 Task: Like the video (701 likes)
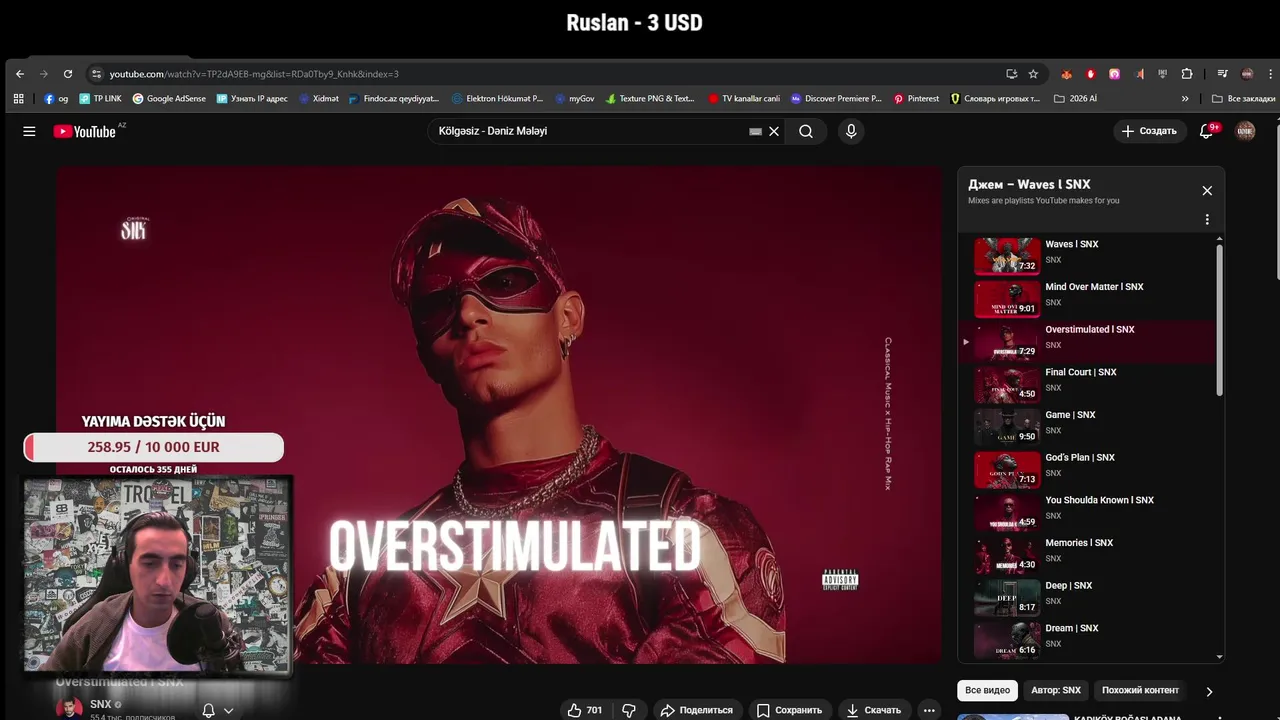coord(585,710)
